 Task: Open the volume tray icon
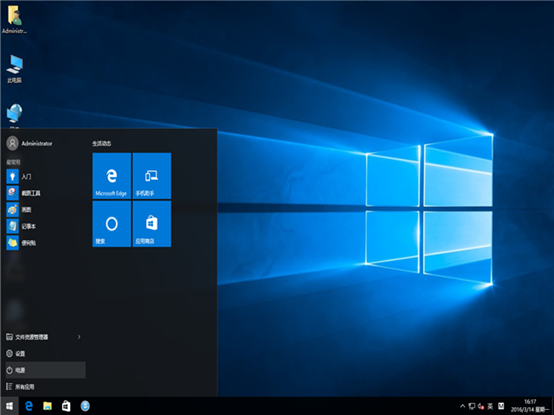[x=481, y=406]
